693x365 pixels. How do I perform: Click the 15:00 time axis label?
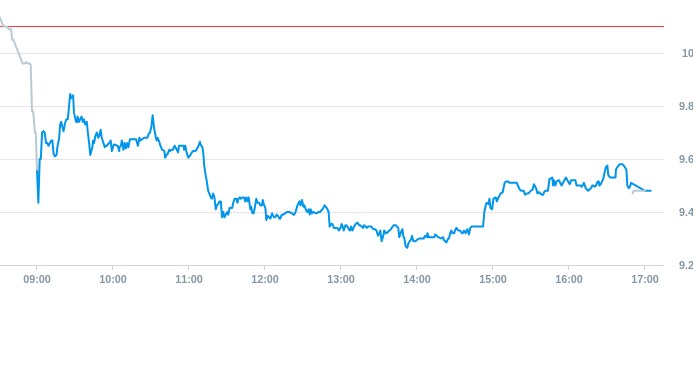[x=493, y=279]
